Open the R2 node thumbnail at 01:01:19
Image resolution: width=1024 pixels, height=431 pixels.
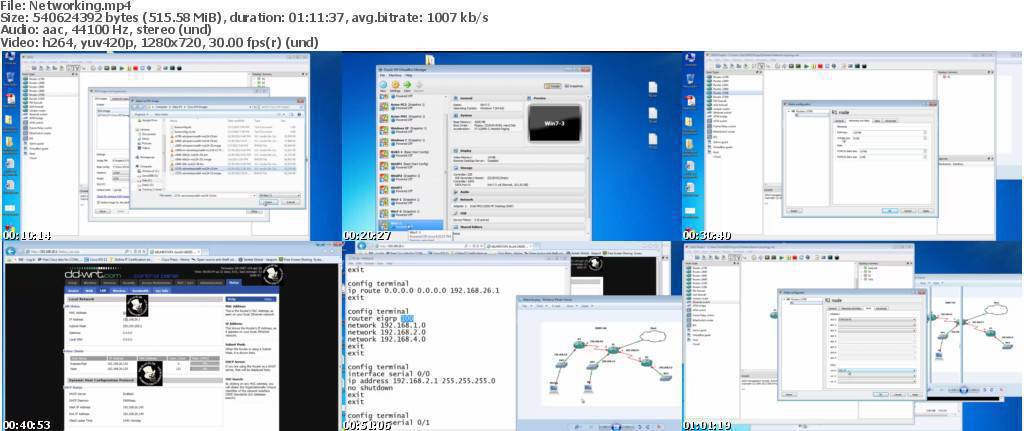coord(853,336)
